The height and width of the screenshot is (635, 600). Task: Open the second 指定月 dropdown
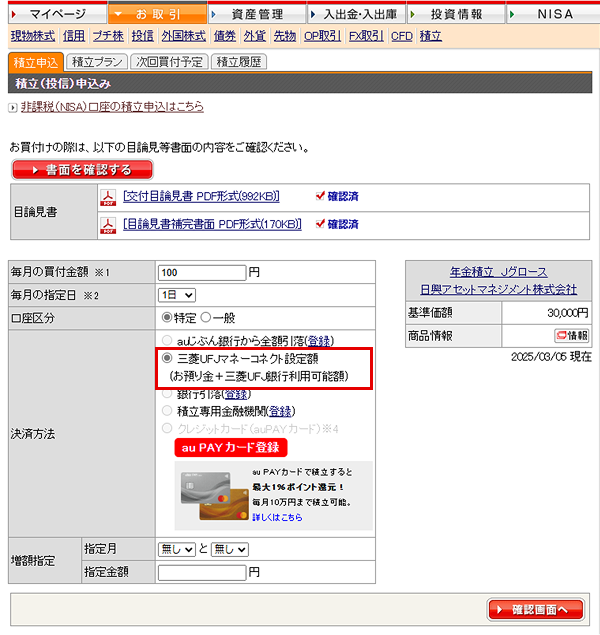230,550
